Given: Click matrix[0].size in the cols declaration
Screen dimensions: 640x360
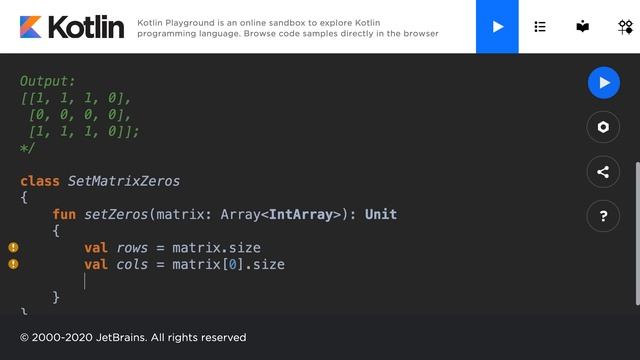Looking at the screenshot, I should [x=229, y=264].
